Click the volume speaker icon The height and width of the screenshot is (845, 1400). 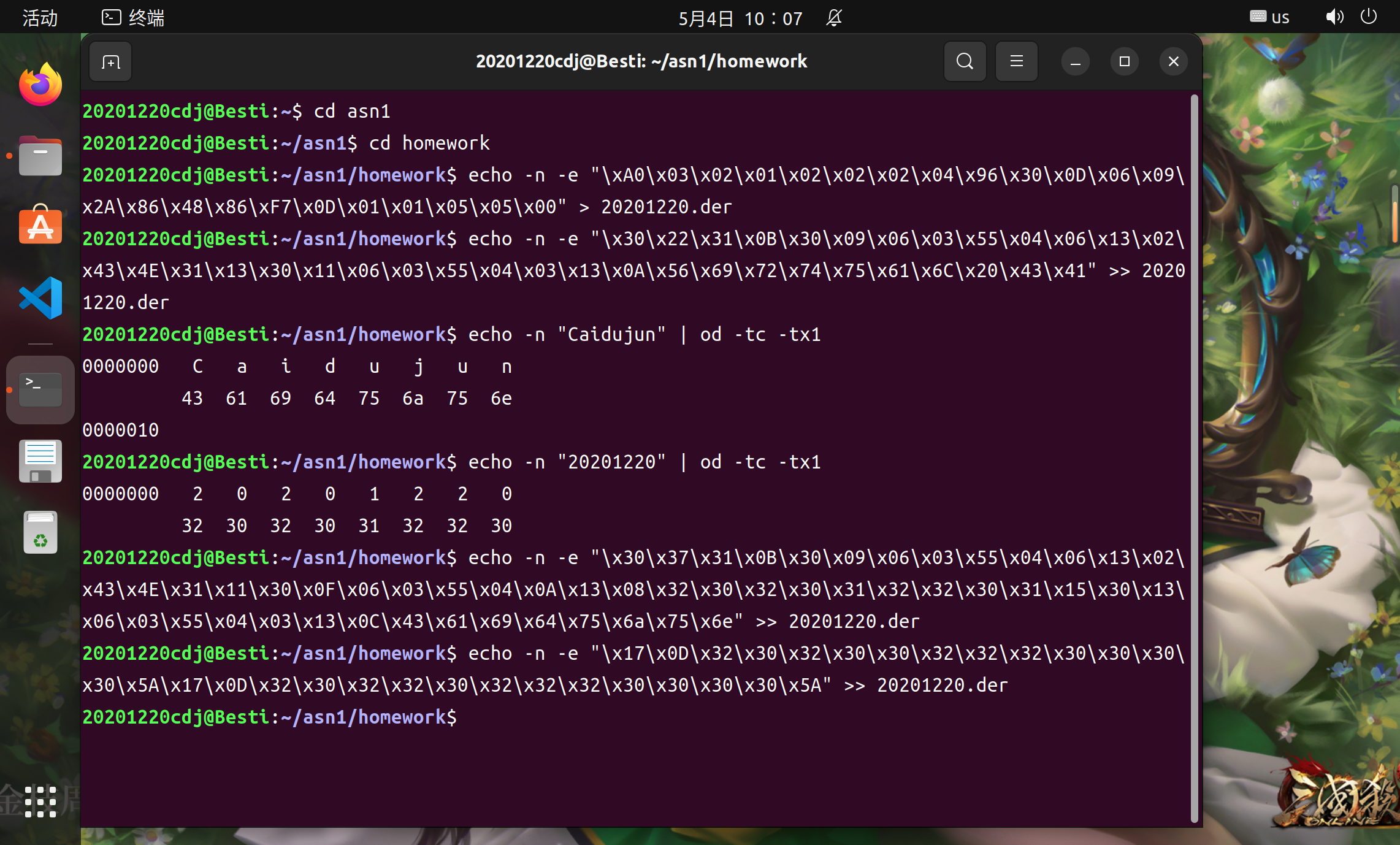pos(1334,17)
